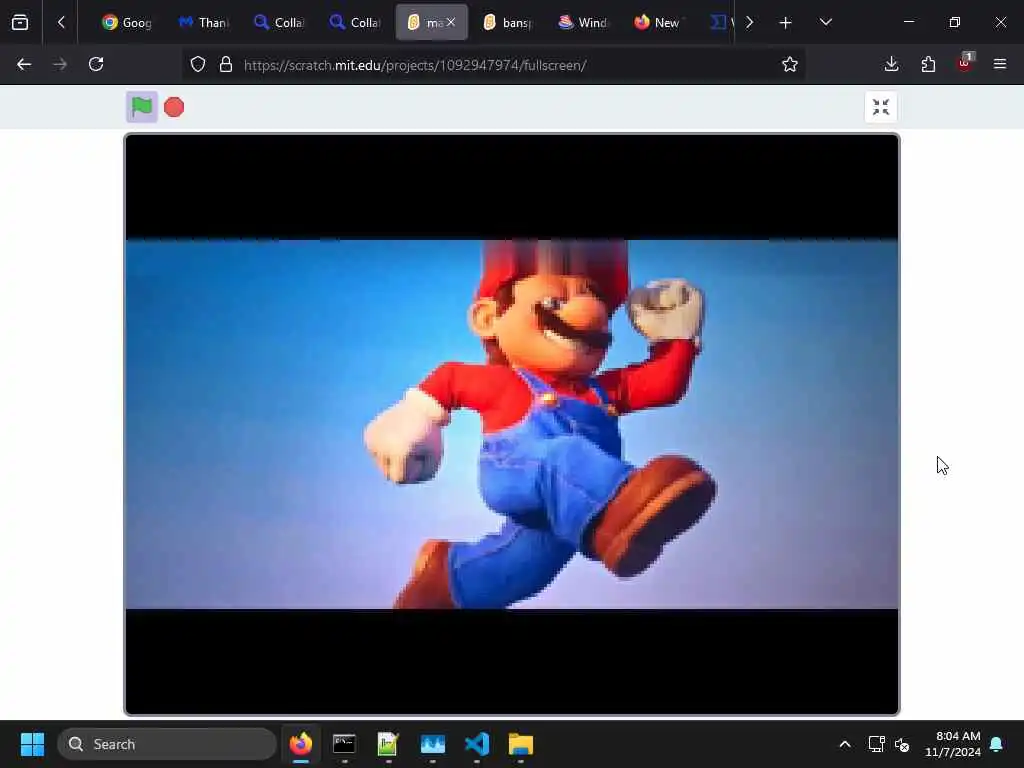The image size is (1024, 768).
Task: Open the uBlock extension icon with badge
Action: click(x=965, y=63)
